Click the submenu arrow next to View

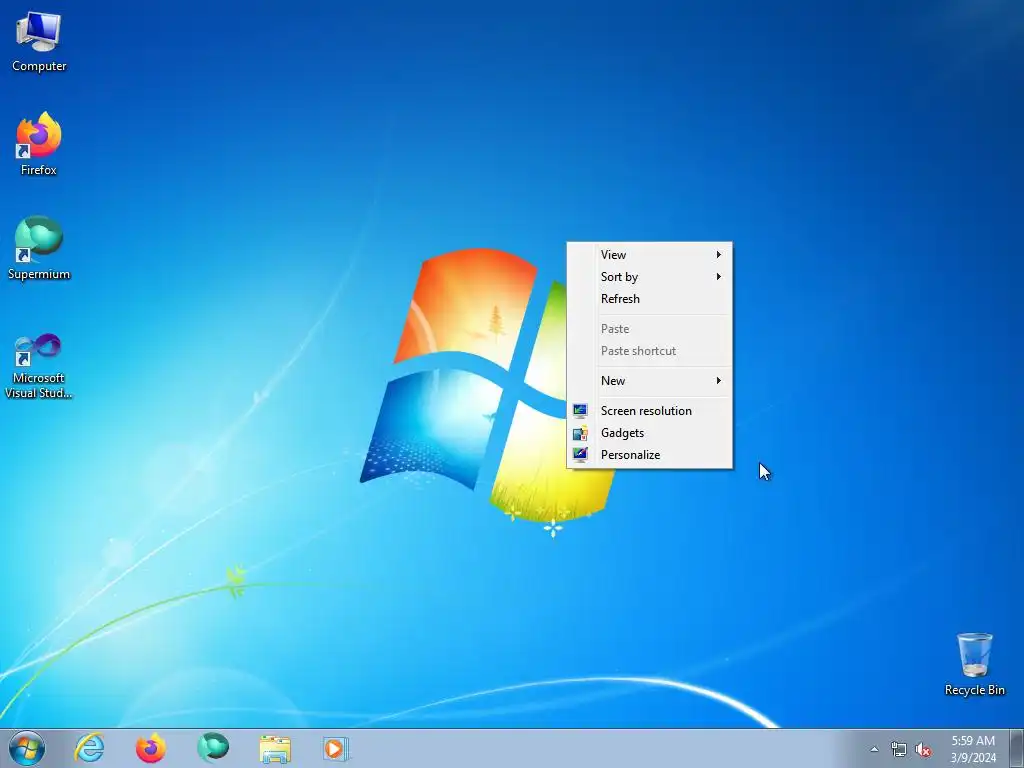pos(718,255)
